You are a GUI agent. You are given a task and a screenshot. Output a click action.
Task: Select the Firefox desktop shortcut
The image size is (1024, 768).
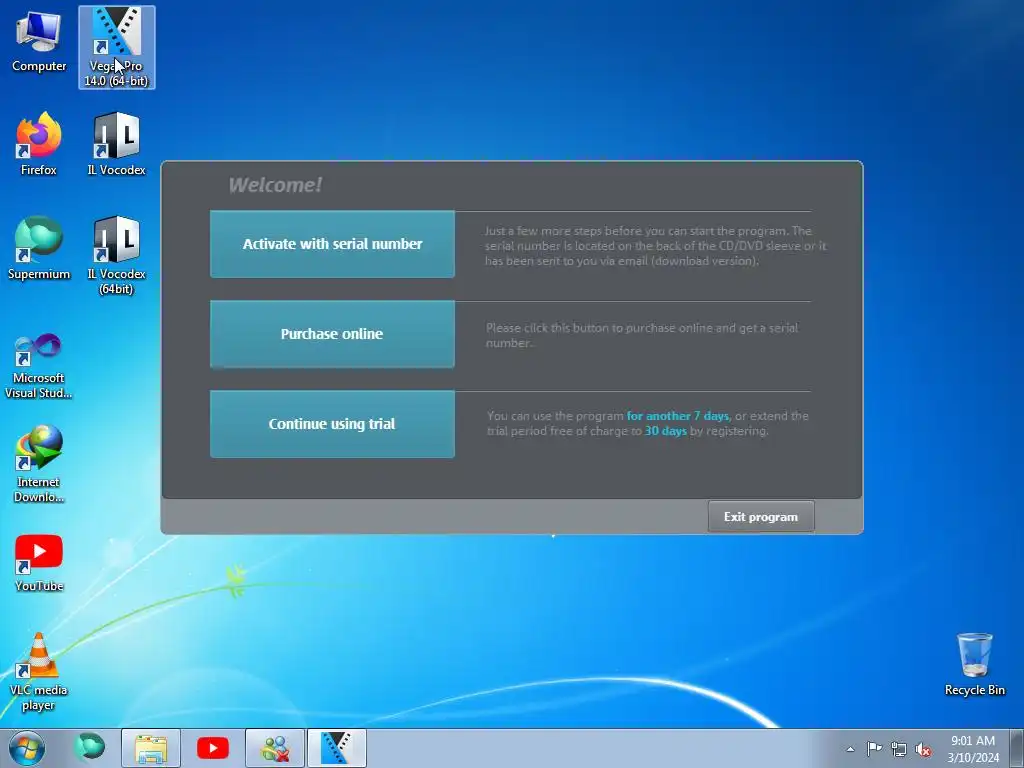pos(39,145)
